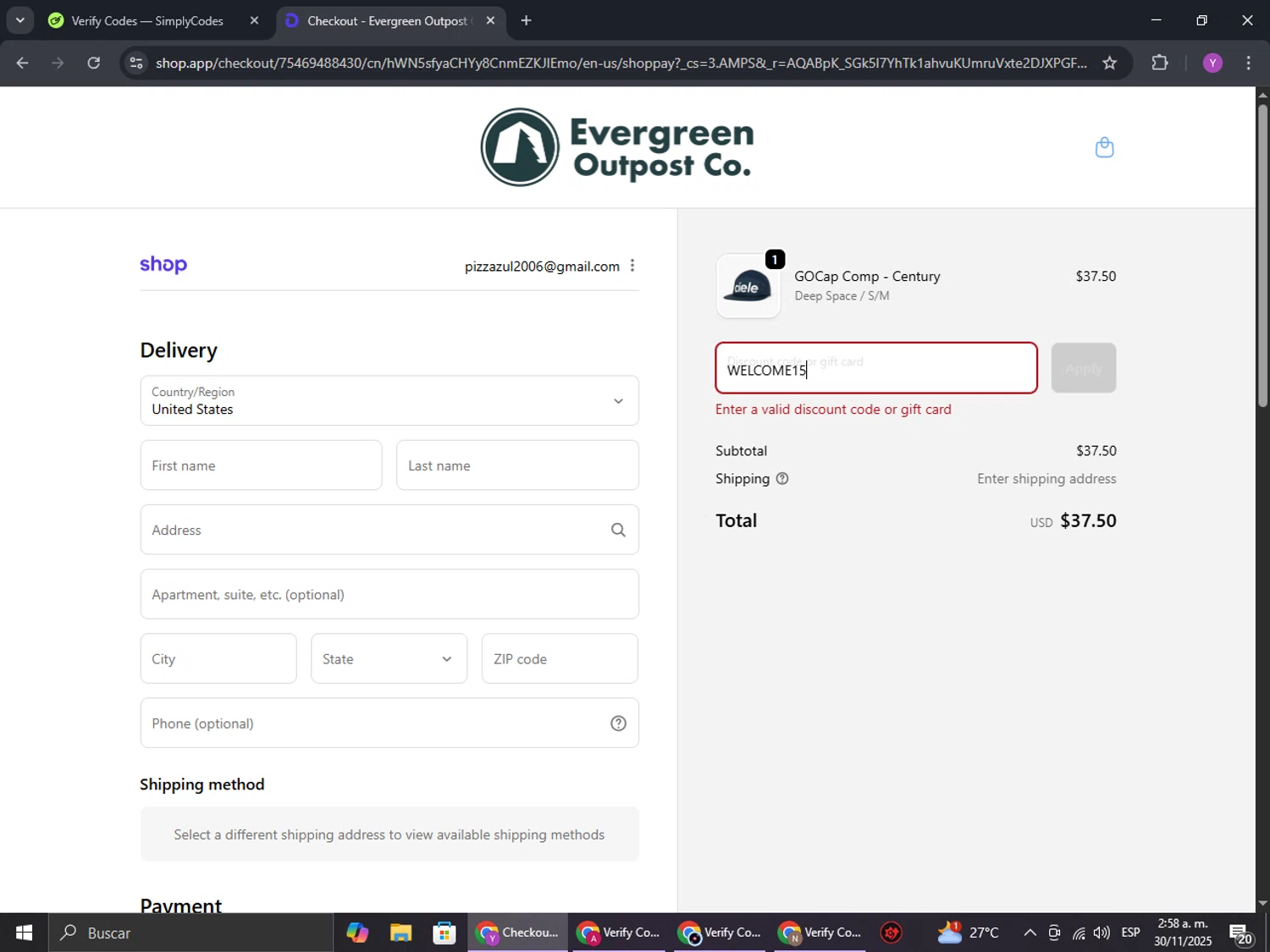
Task: Click the Enter shipping address text
Action: 1046,479
